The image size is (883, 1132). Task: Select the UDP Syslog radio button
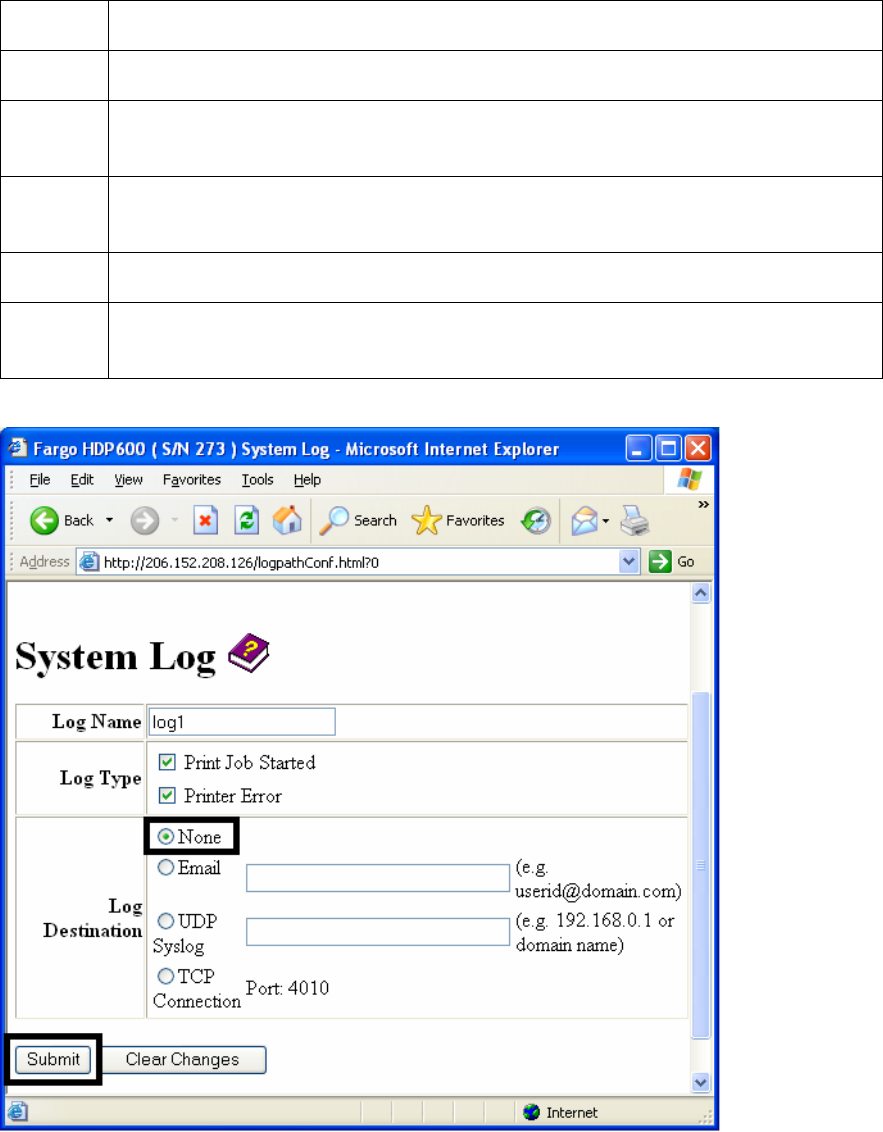(x=165, y=921)
